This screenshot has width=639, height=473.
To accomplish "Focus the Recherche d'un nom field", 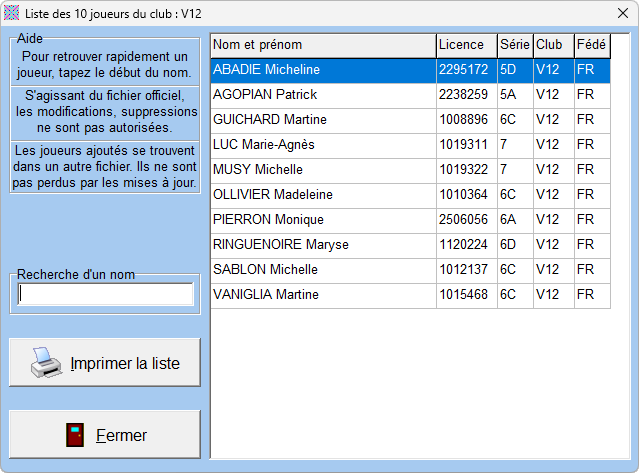I will point(106,294).
